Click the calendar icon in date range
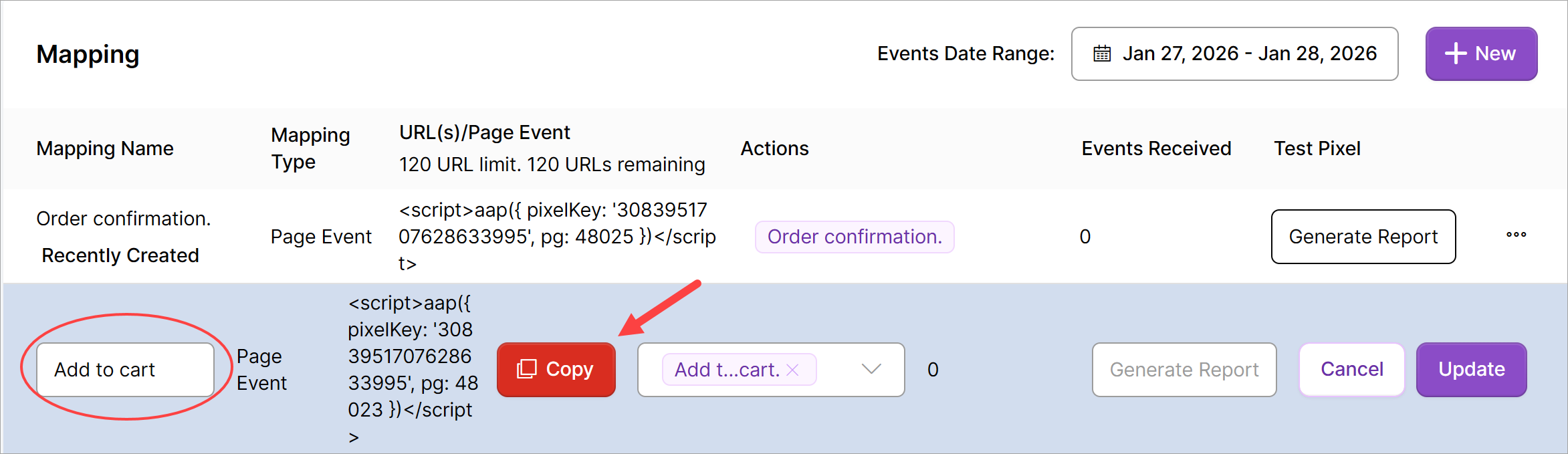The height and width of the screenshot is (454, 1568). tap(1102, 53)
